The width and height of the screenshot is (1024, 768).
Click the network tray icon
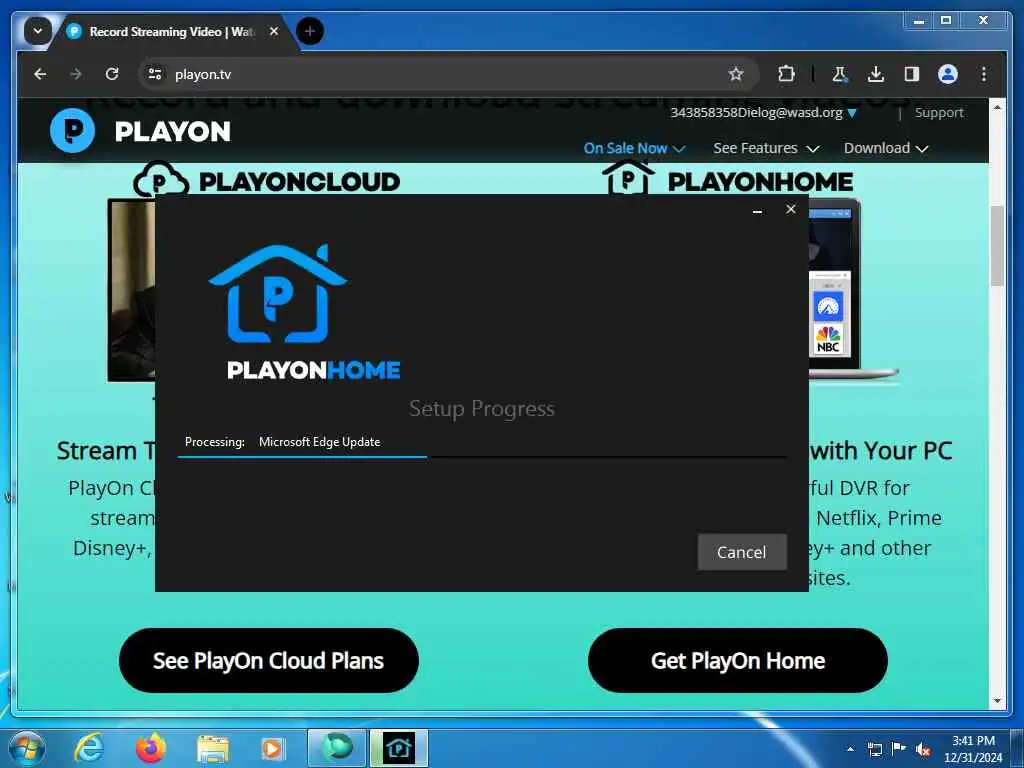tap(874, 750)
